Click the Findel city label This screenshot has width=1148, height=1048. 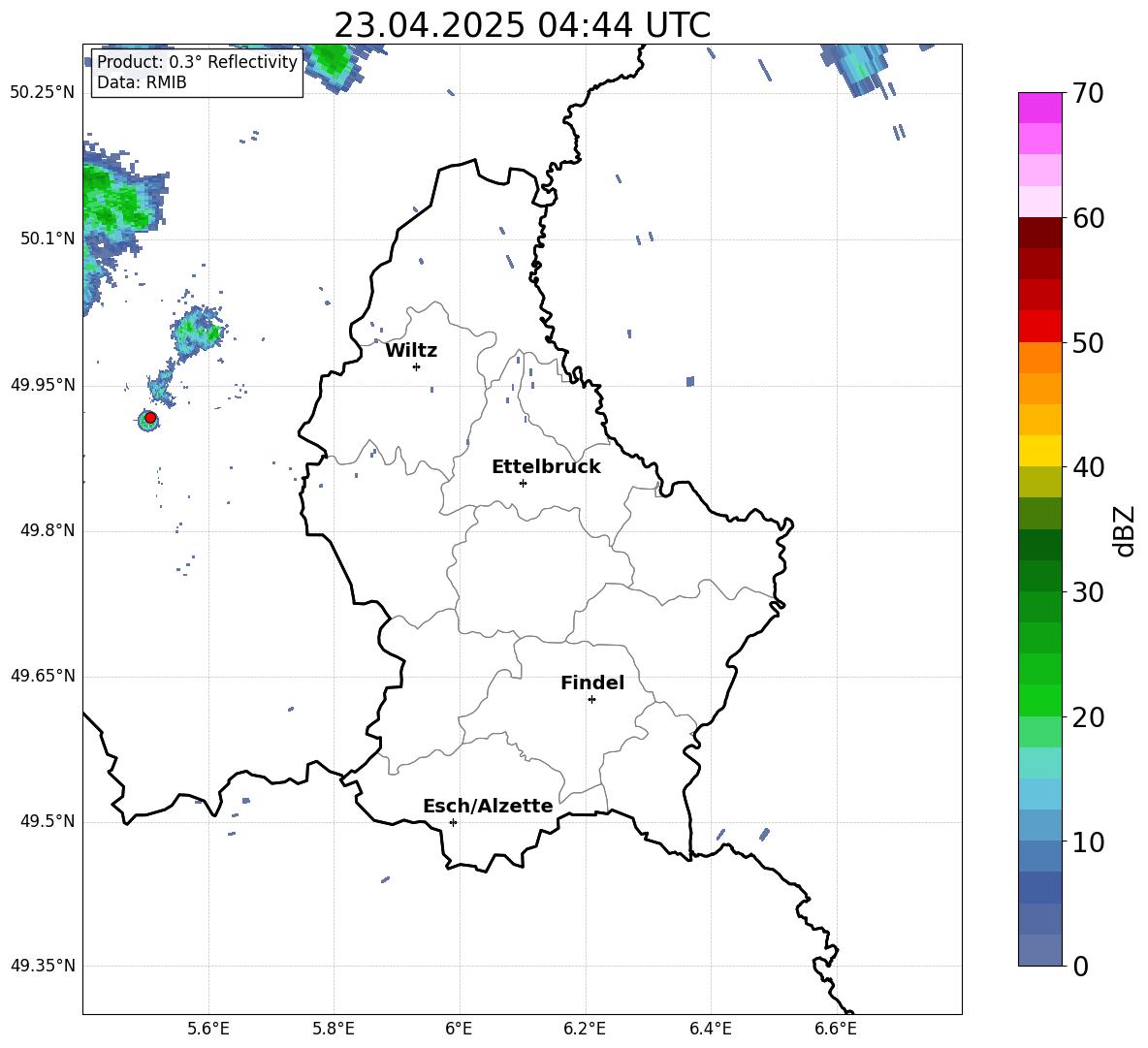[x=592, y=683]
